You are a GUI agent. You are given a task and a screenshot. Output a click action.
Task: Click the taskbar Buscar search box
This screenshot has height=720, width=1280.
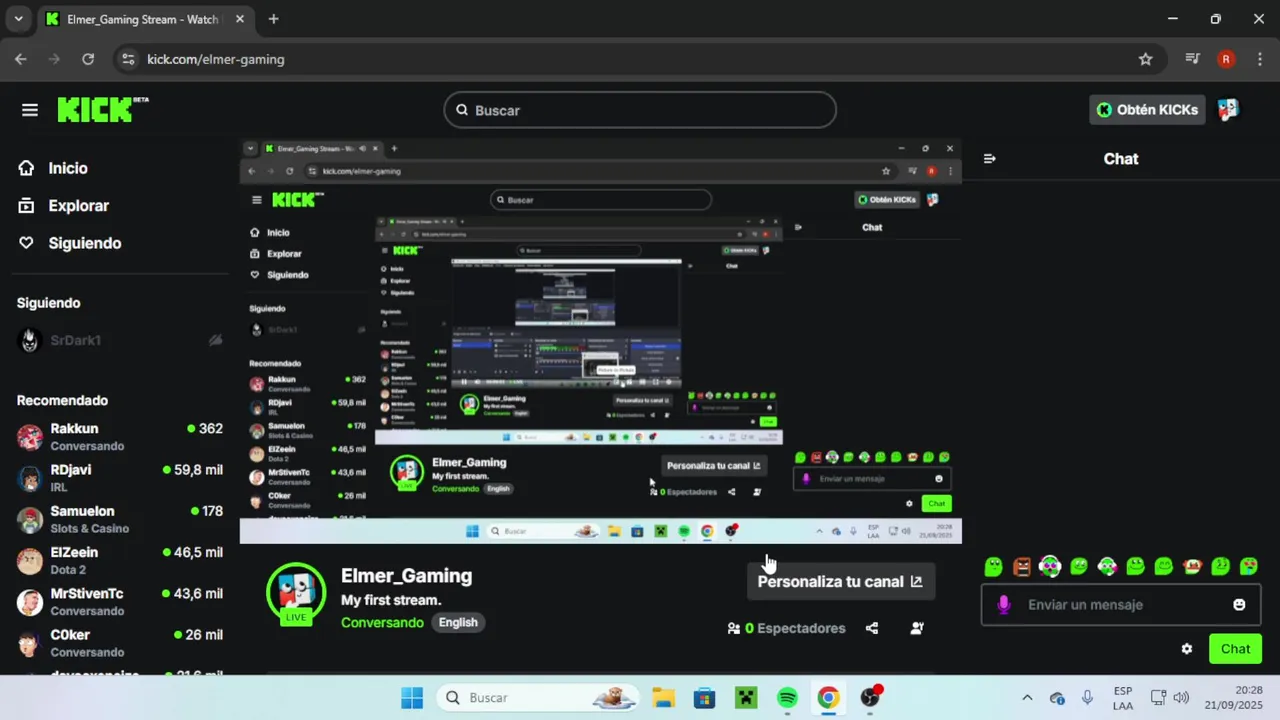[538, 698]
